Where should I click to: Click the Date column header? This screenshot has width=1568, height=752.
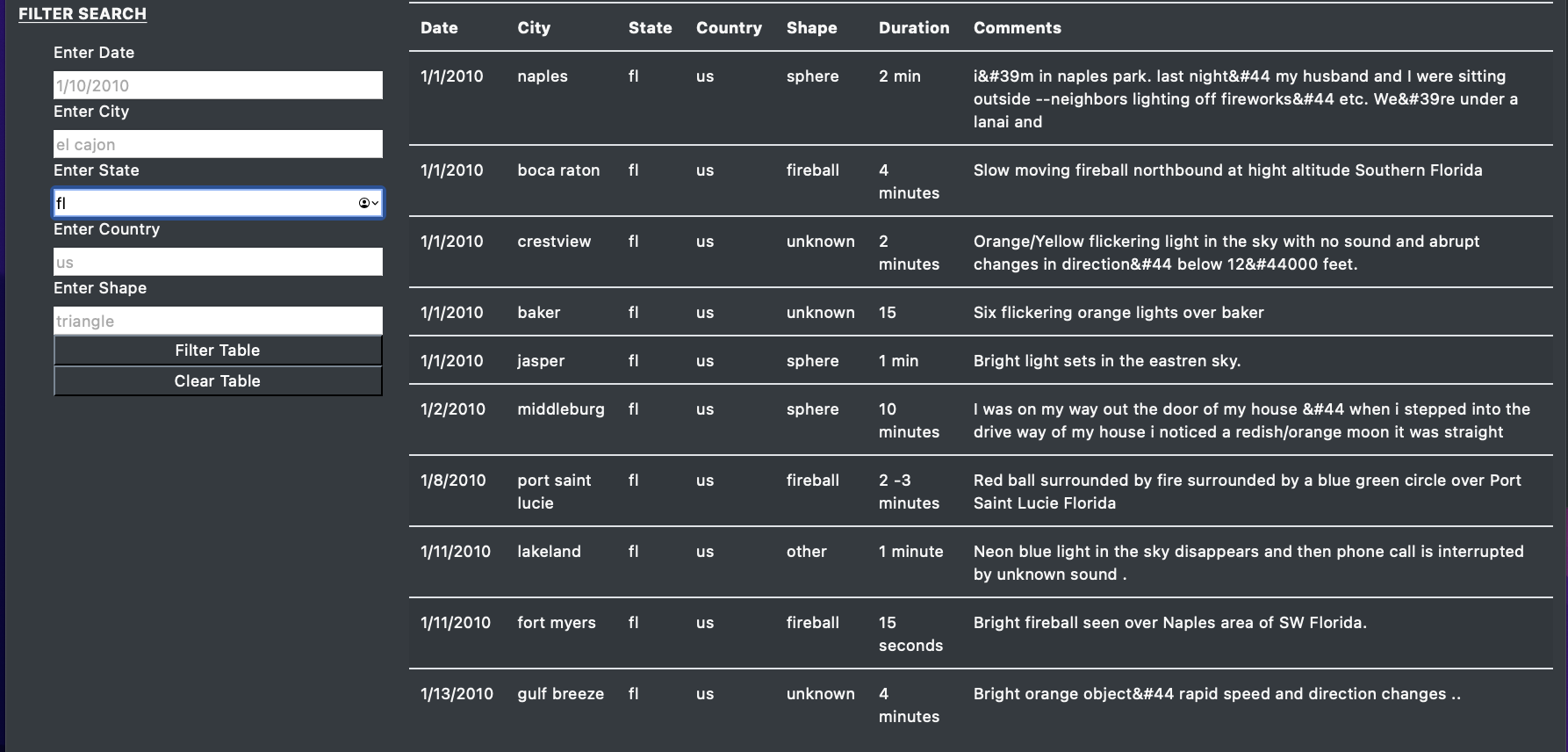[x=438, y=27]
